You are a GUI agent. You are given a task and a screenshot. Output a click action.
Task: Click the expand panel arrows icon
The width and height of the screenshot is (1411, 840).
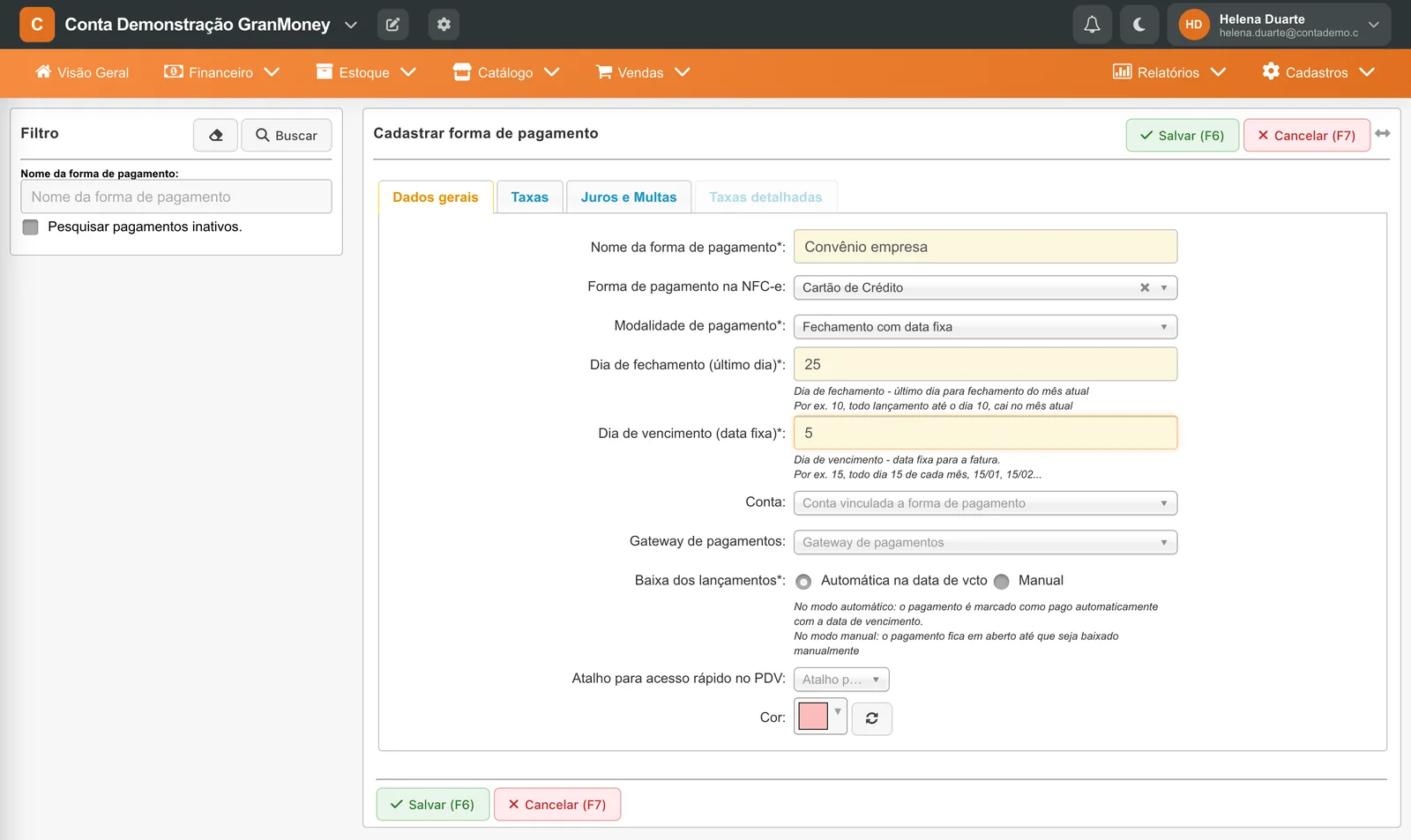click(1383, 133)
